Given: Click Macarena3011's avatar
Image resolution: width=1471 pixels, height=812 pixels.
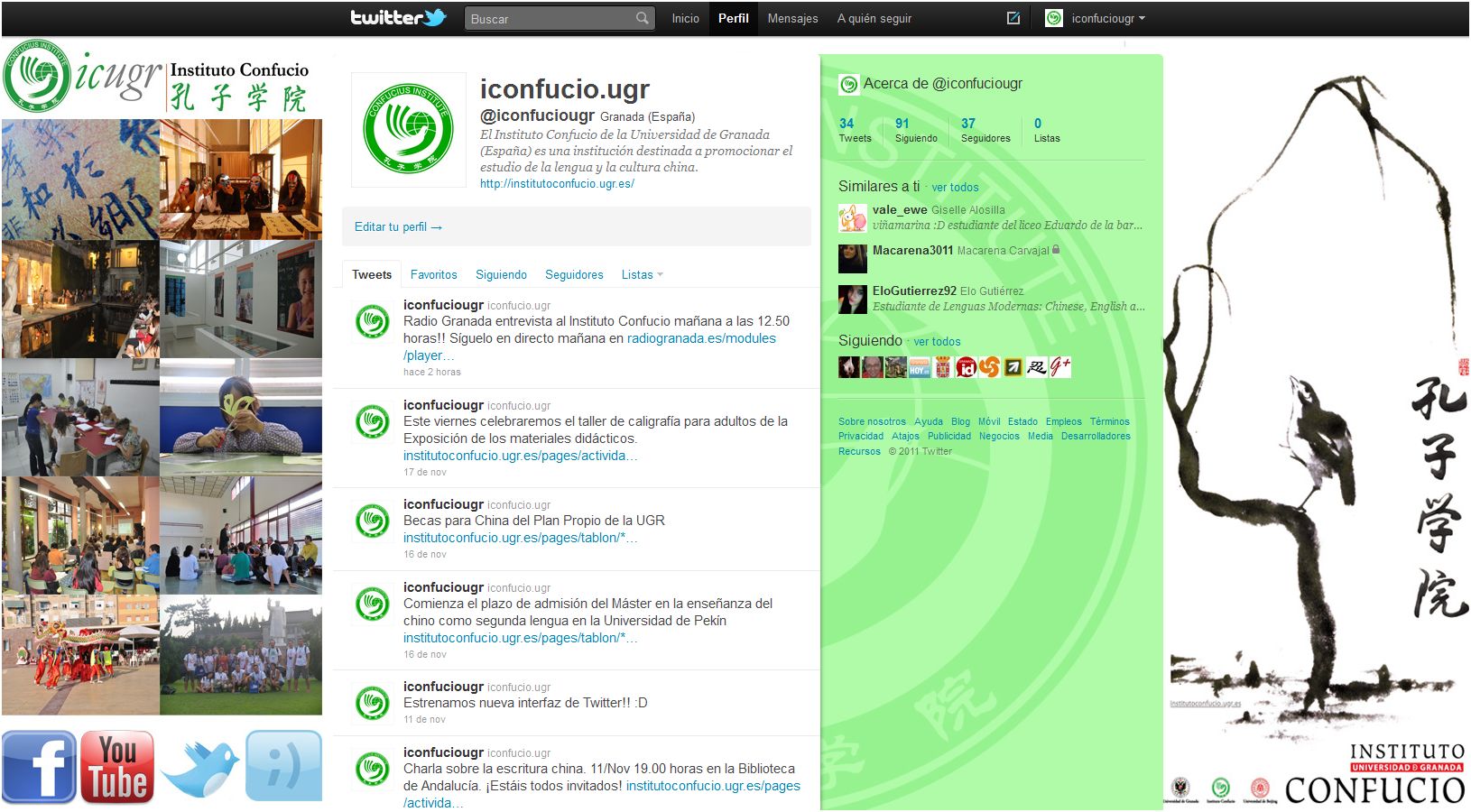Looking at the screenshot, I should tap(852, 258).
